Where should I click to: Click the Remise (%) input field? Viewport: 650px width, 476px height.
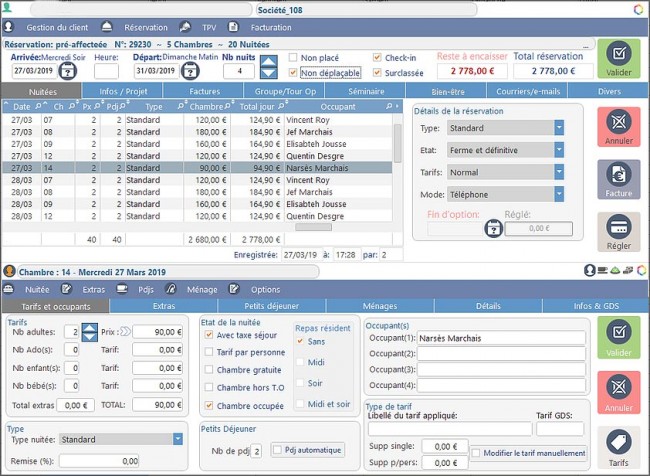[99, 461]
